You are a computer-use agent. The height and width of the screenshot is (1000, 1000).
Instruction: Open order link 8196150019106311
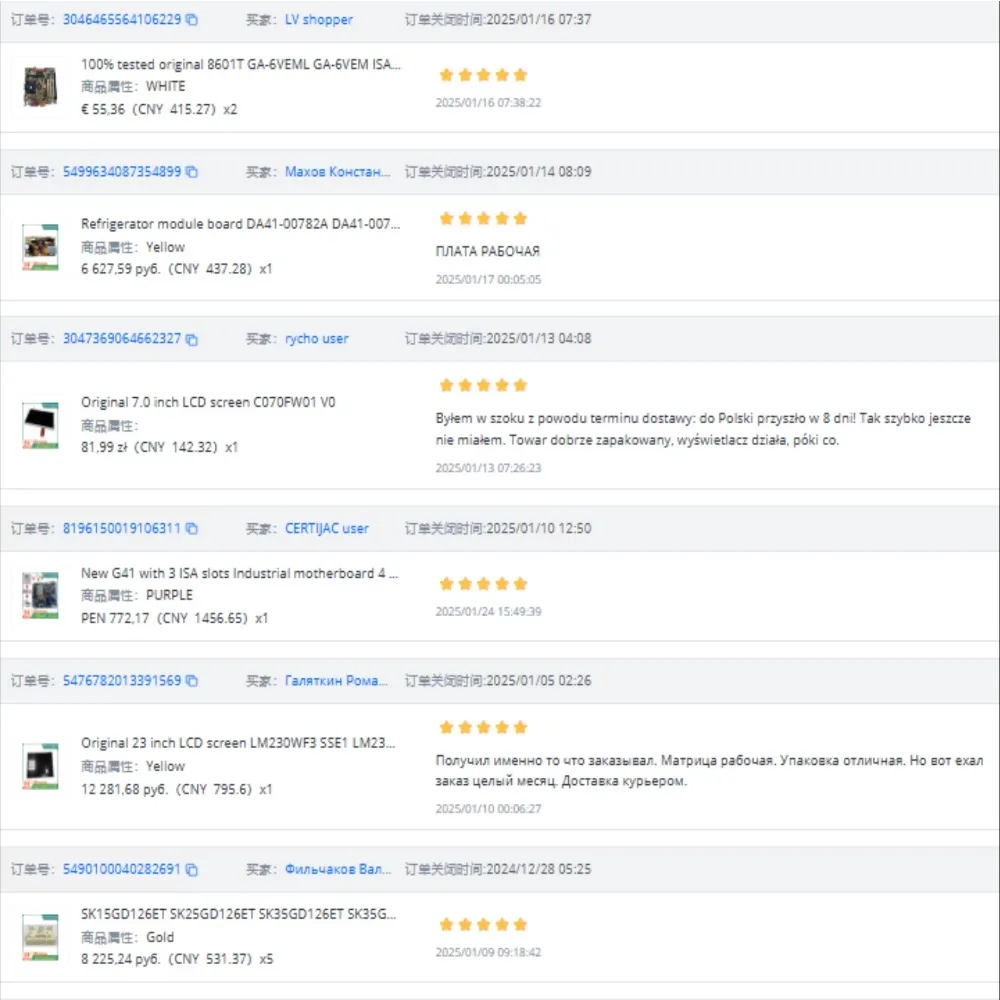coord(122,528)
